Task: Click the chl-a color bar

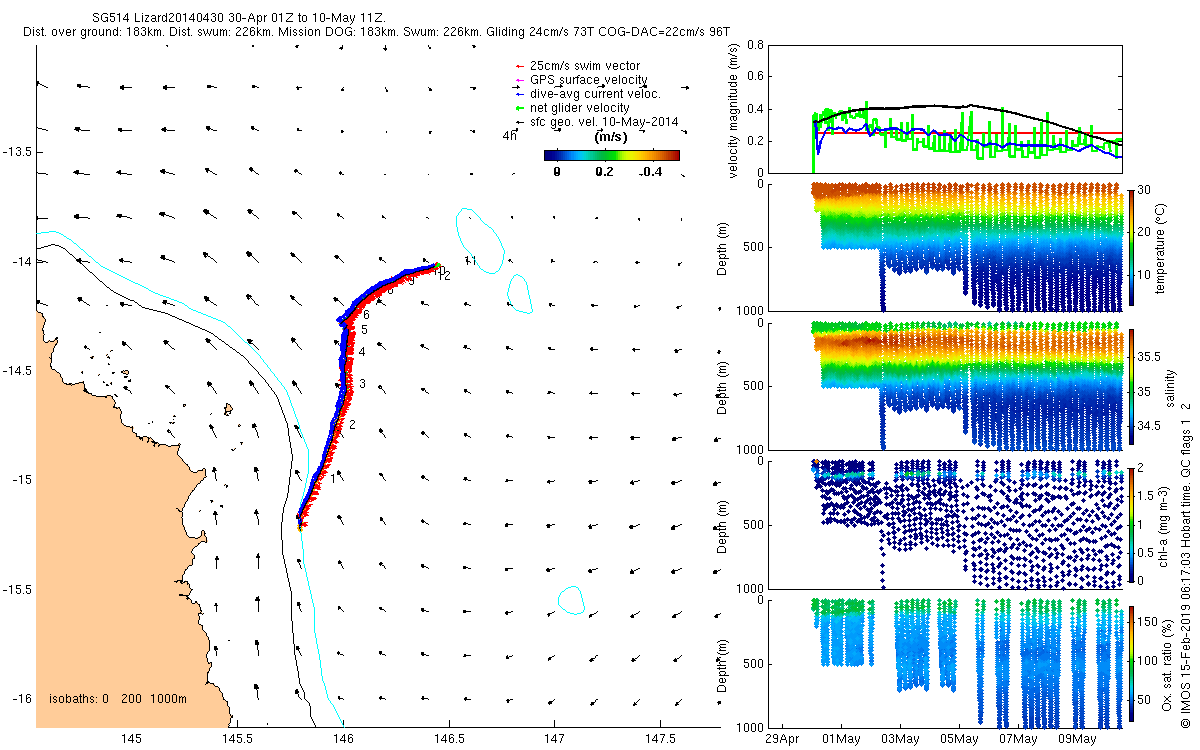Action: point(1132,524)
